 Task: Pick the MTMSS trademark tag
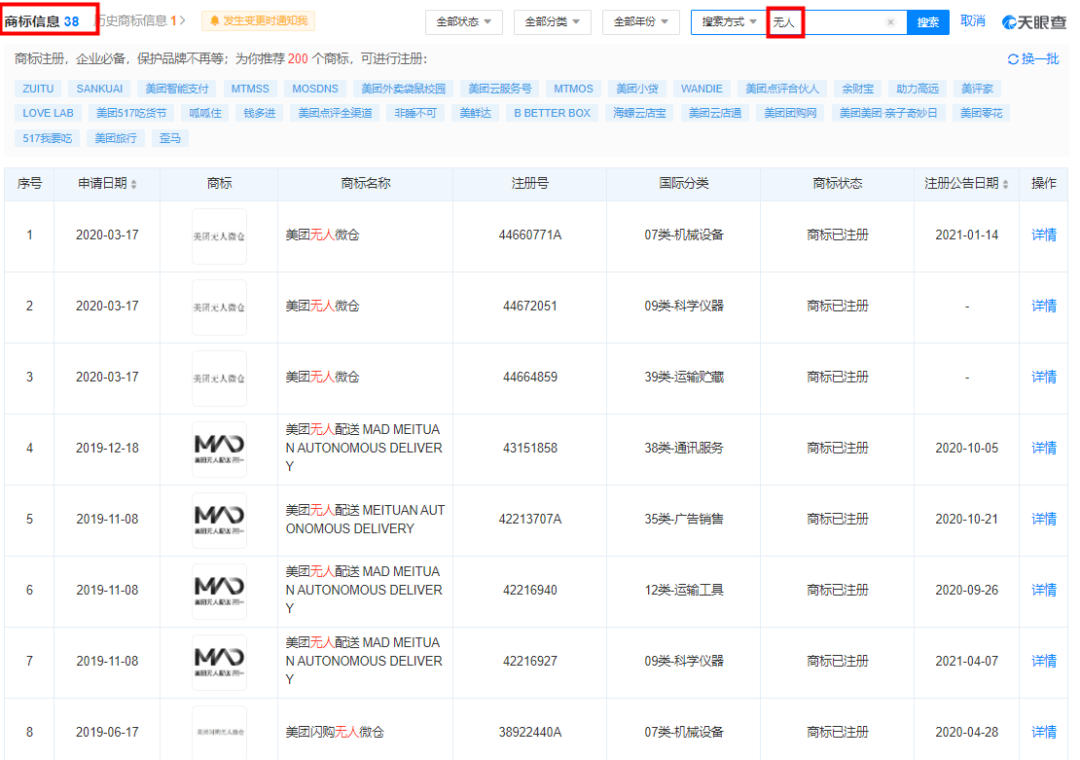tap(250, 89)
